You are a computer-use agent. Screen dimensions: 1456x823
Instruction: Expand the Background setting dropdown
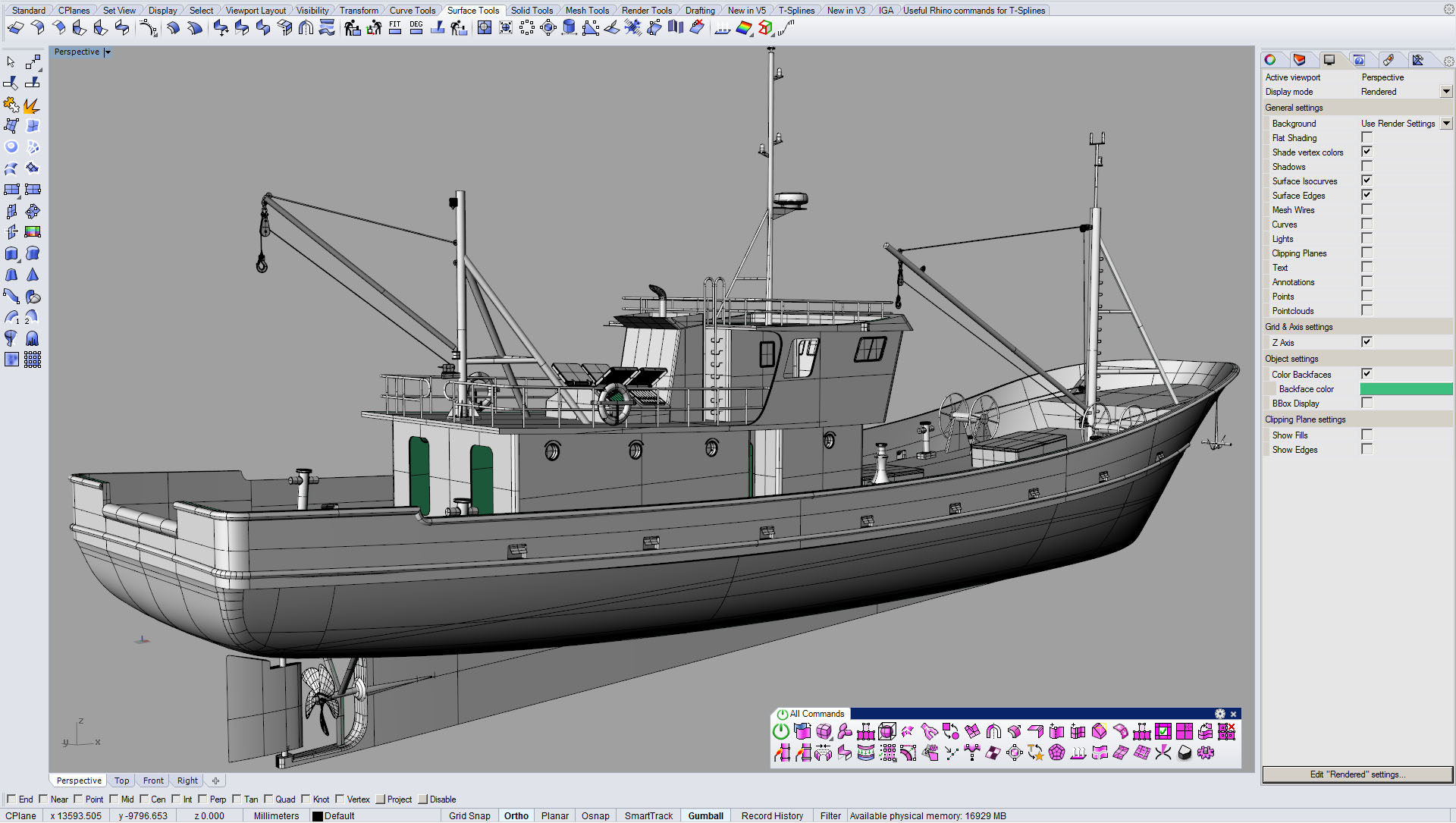tap(1445, 124)
